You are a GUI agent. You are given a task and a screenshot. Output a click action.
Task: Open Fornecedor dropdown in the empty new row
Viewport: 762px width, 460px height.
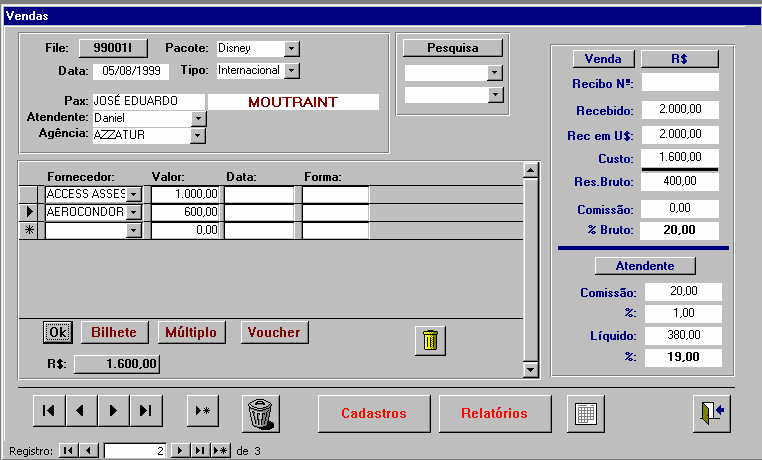pos(134,230)
